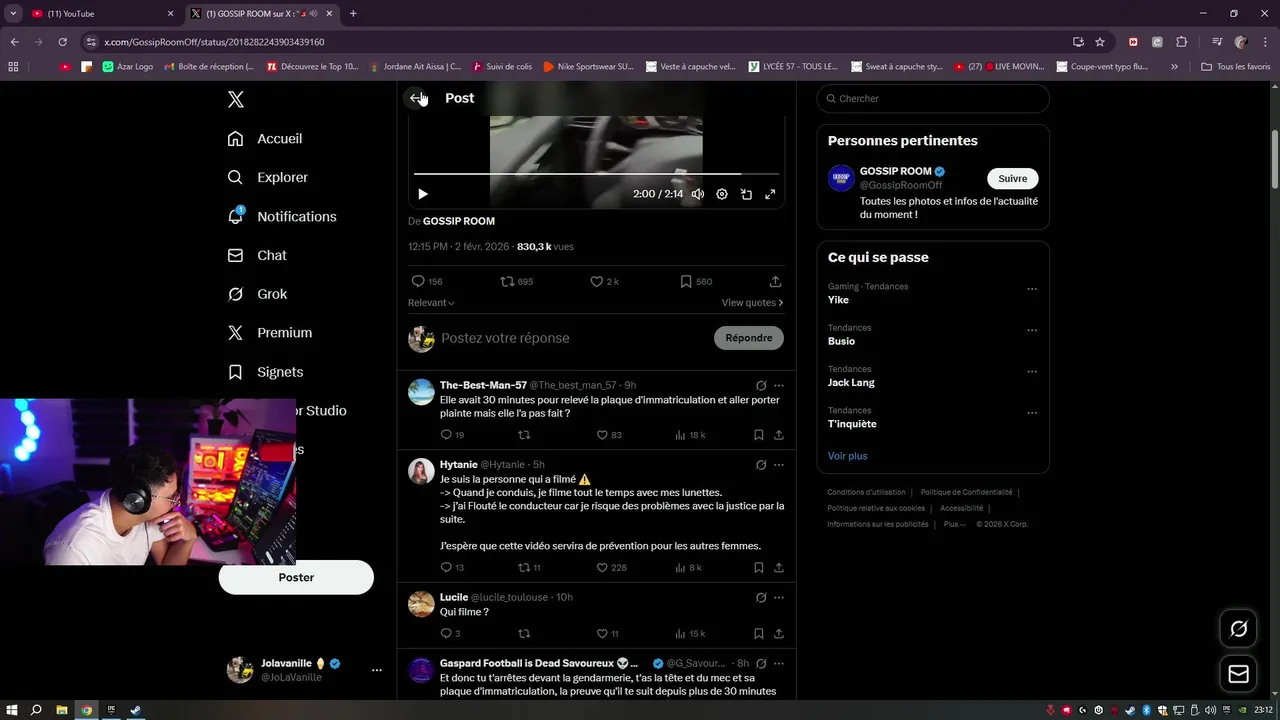Open more options for Busio trend
Screen dimensions: 1280x720
[x=1032, y=330]
